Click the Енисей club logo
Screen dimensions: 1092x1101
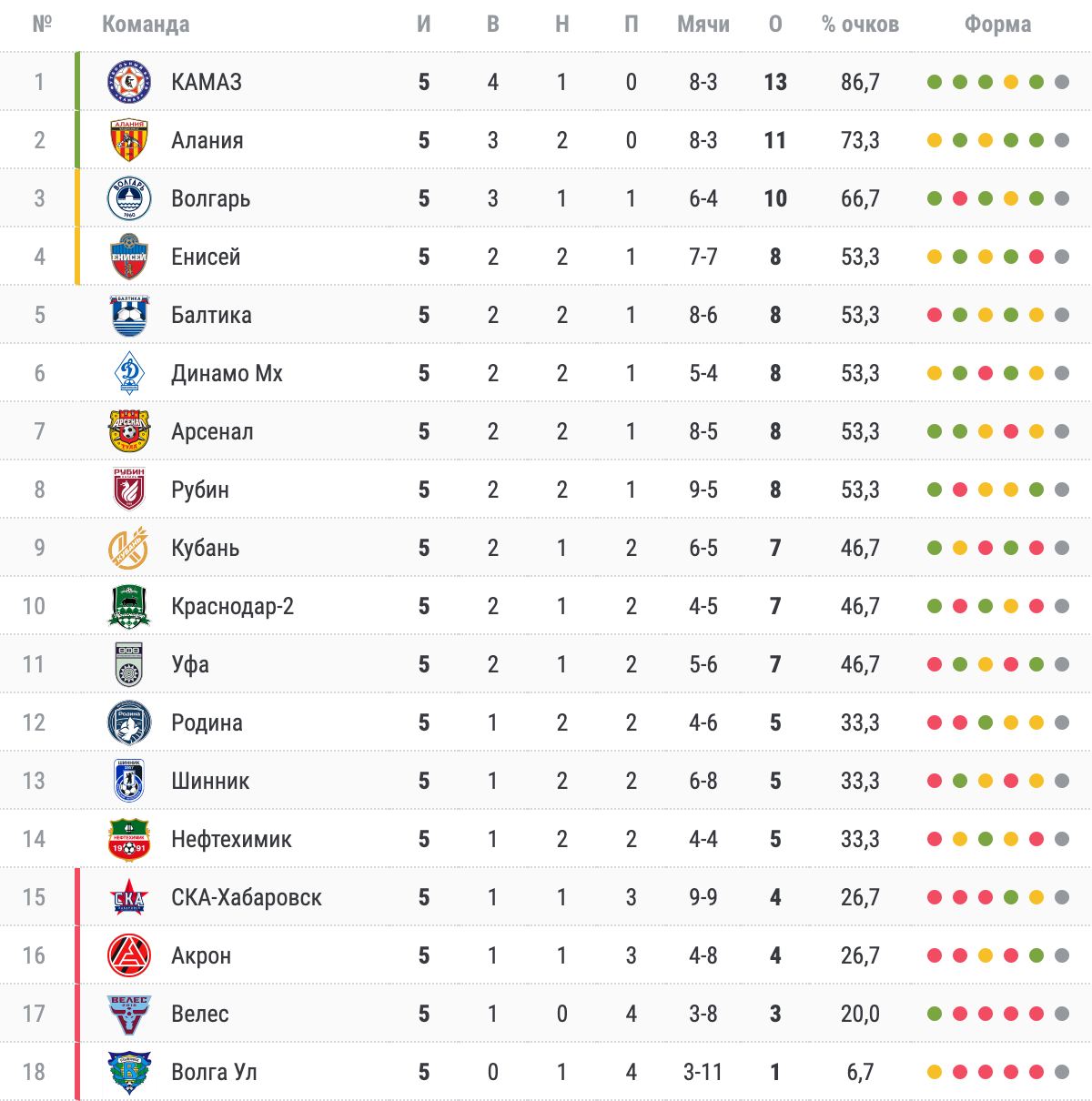pos(128,257)
